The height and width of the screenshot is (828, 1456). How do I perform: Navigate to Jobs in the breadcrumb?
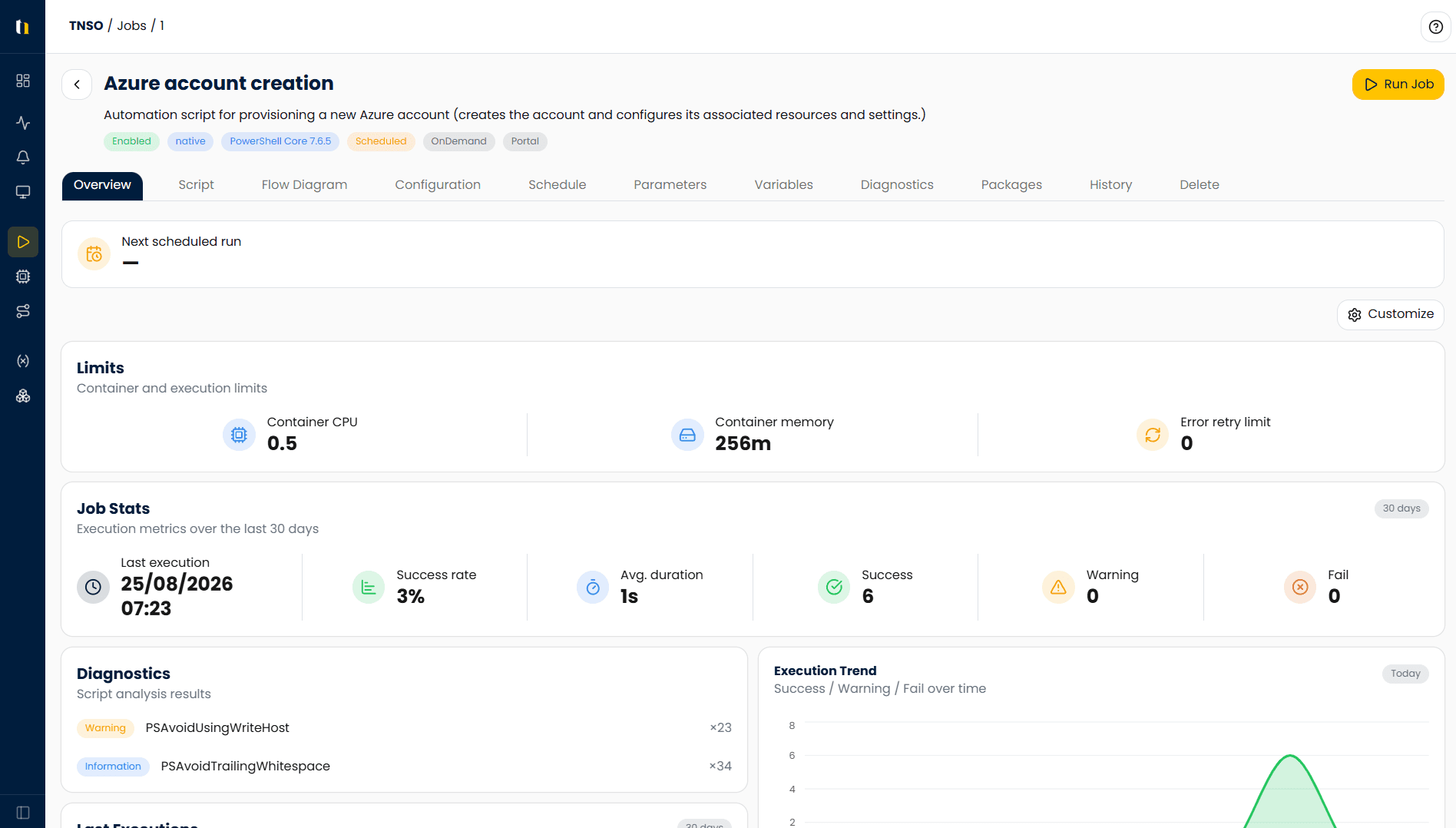[131, 26]
